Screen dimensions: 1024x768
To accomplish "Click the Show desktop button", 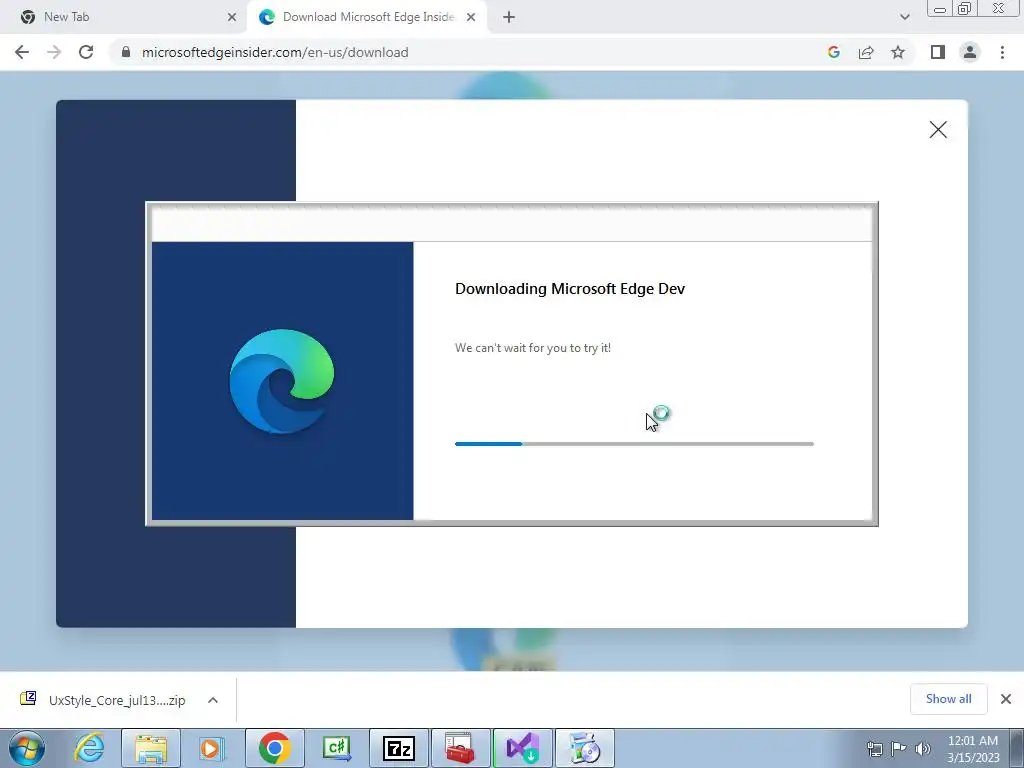I will (1017, 748).
